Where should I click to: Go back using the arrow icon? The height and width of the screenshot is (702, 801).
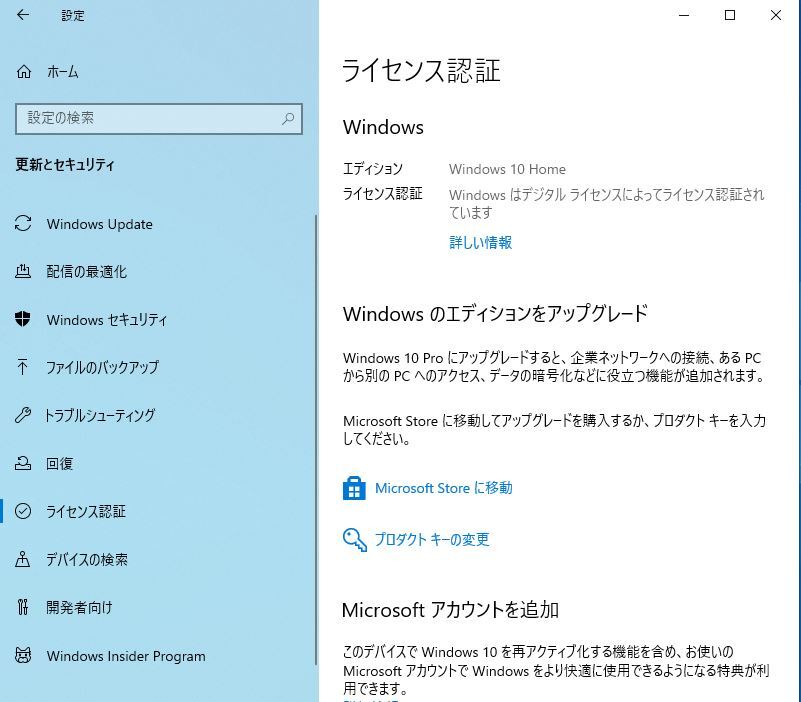coord(22,15)
